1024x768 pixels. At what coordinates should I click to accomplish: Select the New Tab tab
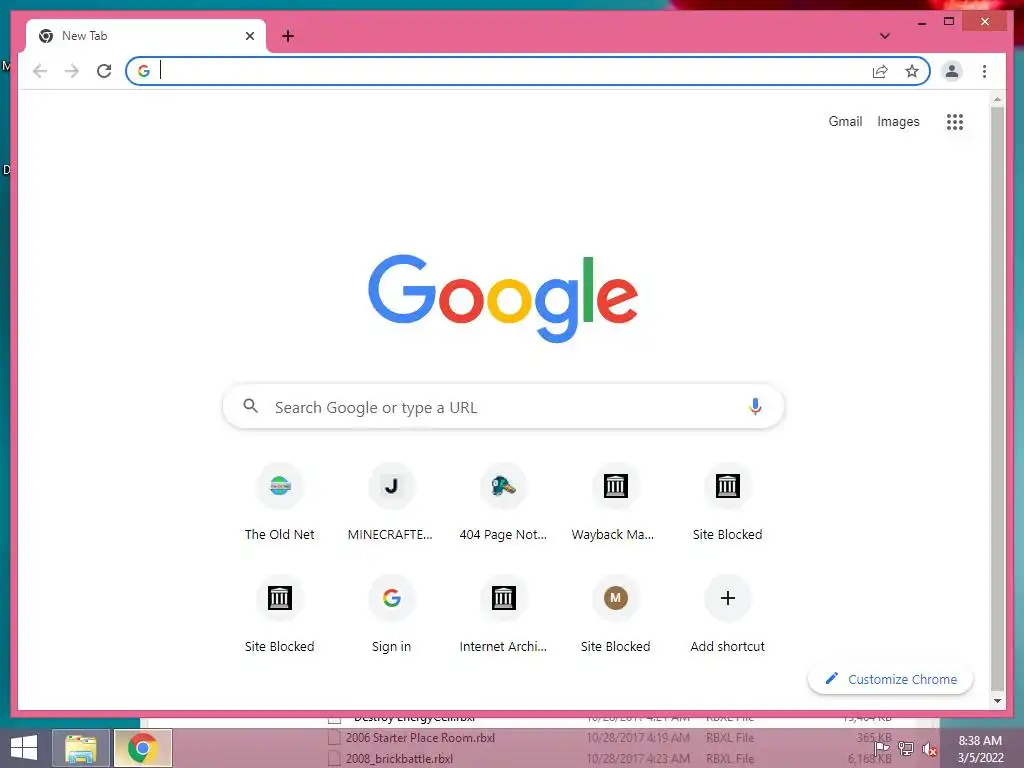tap(145, 36)
